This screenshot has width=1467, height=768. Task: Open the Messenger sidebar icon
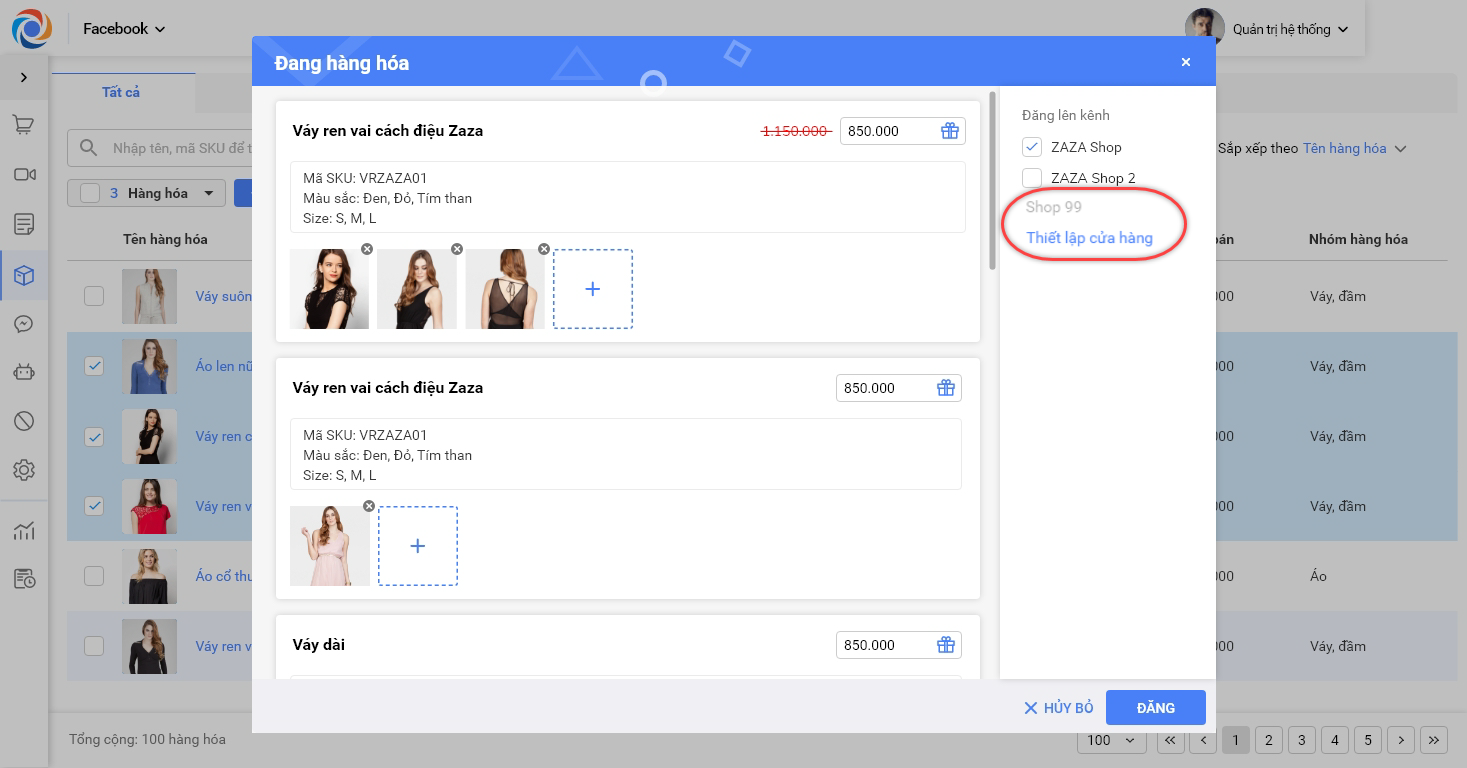[24, 324]
